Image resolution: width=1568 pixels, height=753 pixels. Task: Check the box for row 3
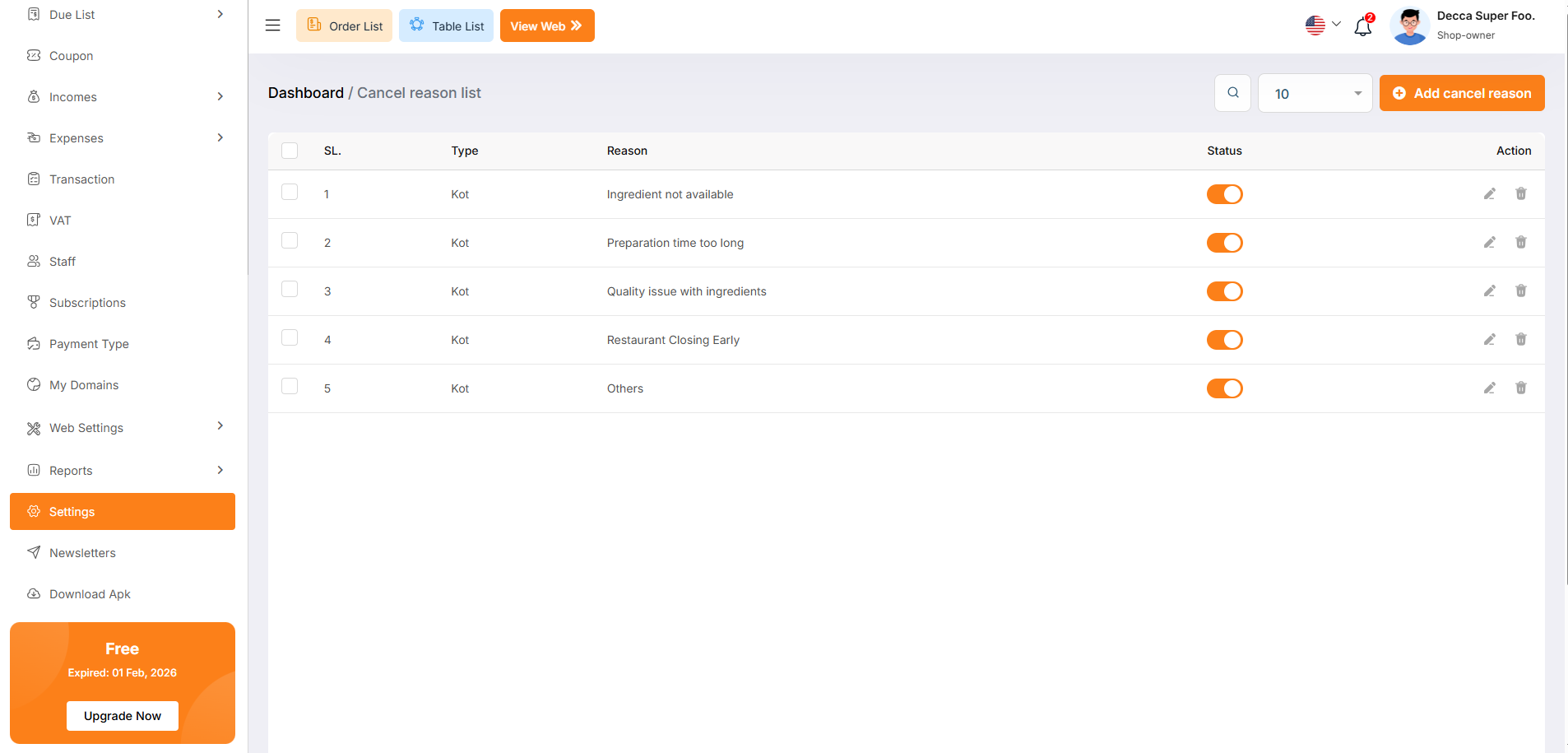(290, 289)
